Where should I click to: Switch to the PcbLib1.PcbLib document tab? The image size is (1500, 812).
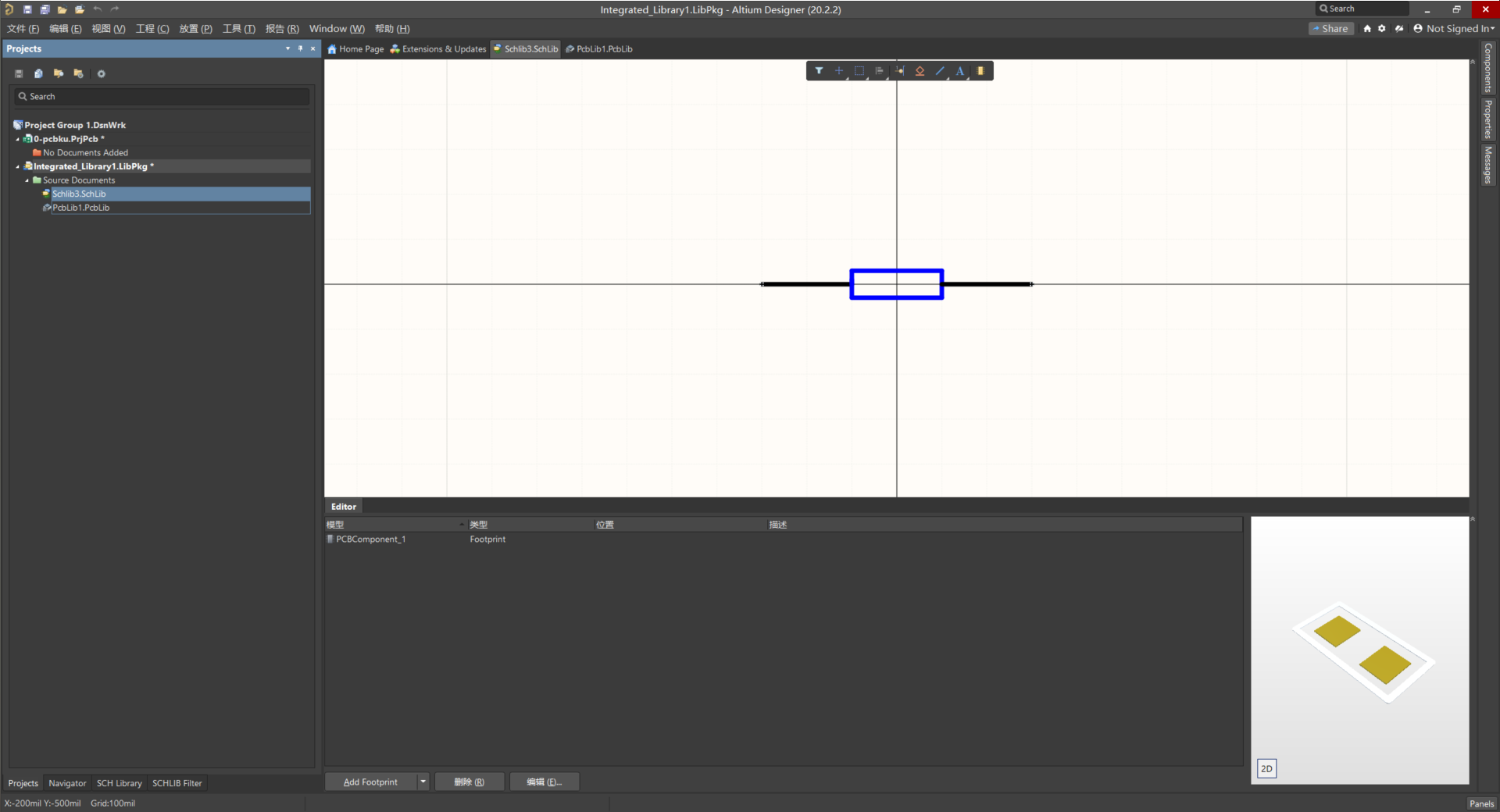click(599, 48)
